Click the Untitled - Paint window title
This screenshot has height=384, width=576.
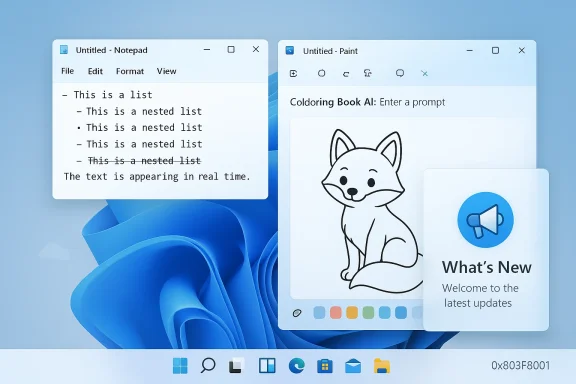click(330, 51)
